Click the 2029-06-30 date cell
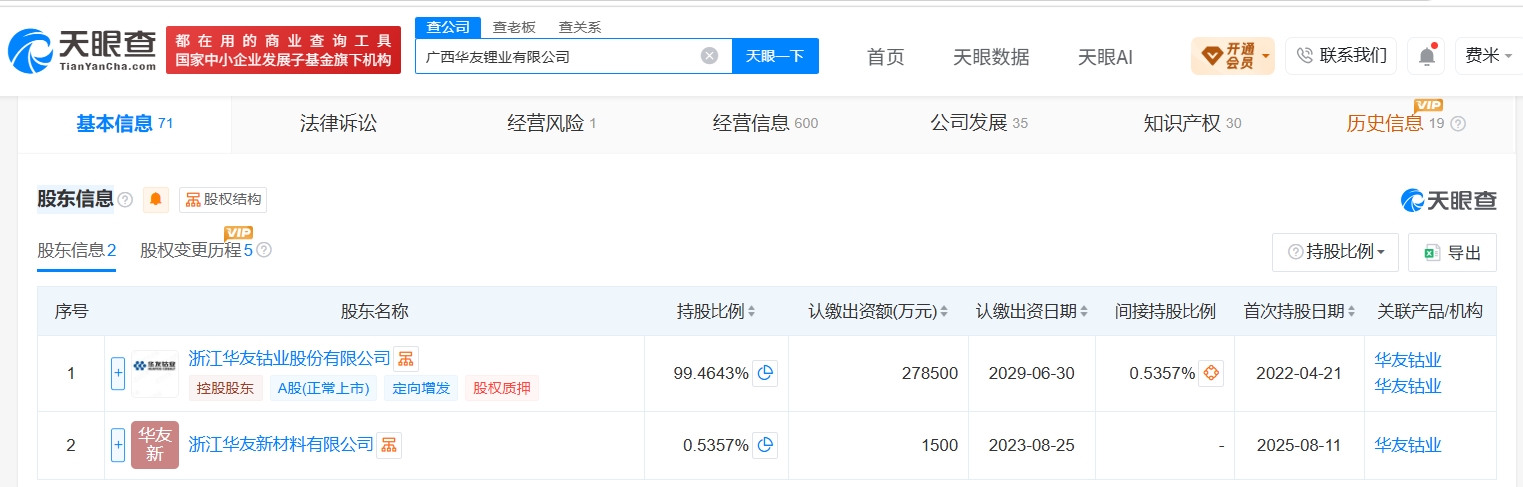This screenshot has width=1523, height=487. tap(1032, 373)
